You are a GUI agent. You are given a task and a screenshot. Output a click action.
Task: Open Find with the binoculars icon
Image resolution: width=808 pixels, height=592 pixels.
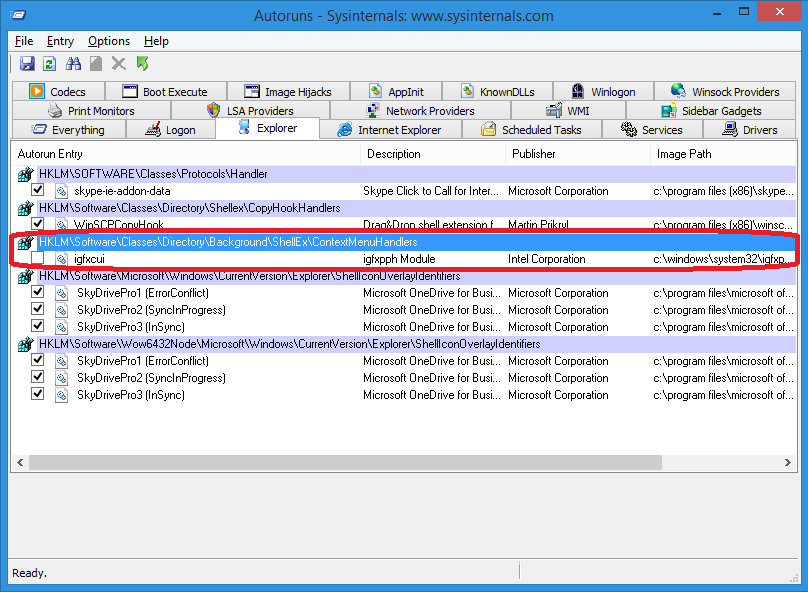click(73, 63)
